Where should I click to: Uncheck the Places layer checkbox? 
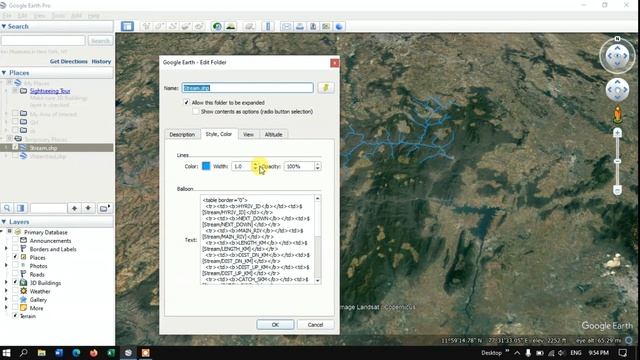pyautogui.click(x=15, y=257)
